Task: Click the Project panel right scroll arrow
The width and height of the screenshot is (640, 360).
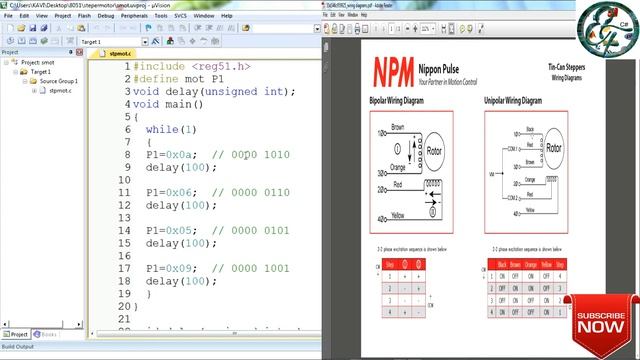Action: tap(79, 324)
